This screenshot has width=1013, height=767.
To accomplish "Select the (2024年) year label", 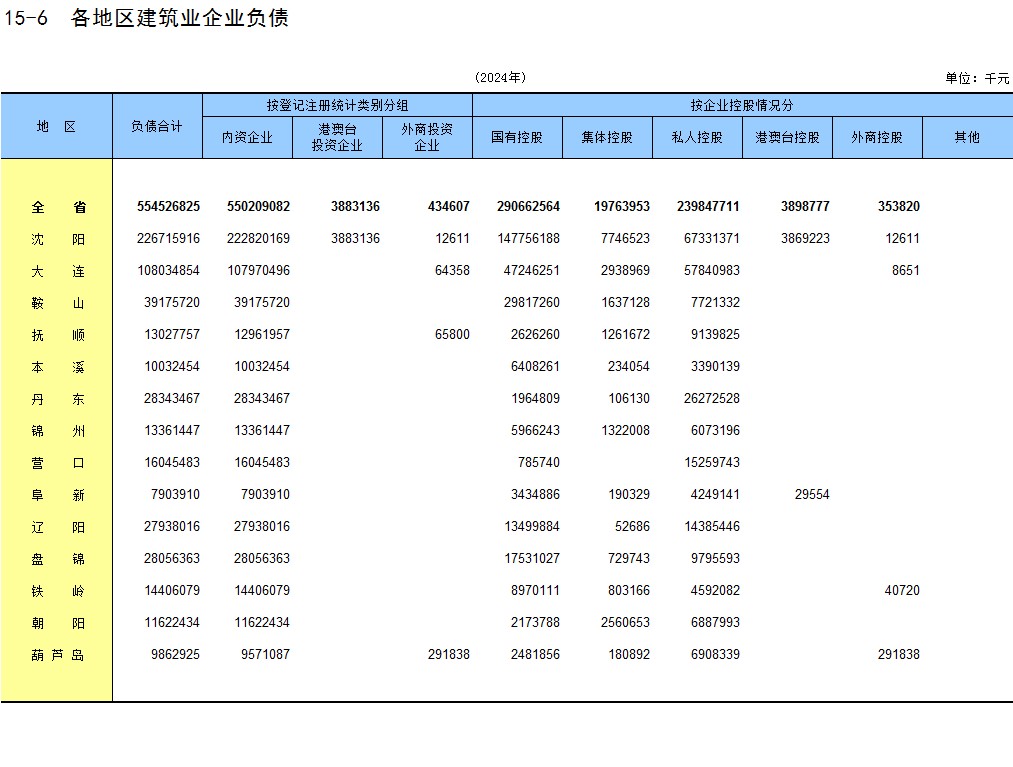I will click(500, 78).
